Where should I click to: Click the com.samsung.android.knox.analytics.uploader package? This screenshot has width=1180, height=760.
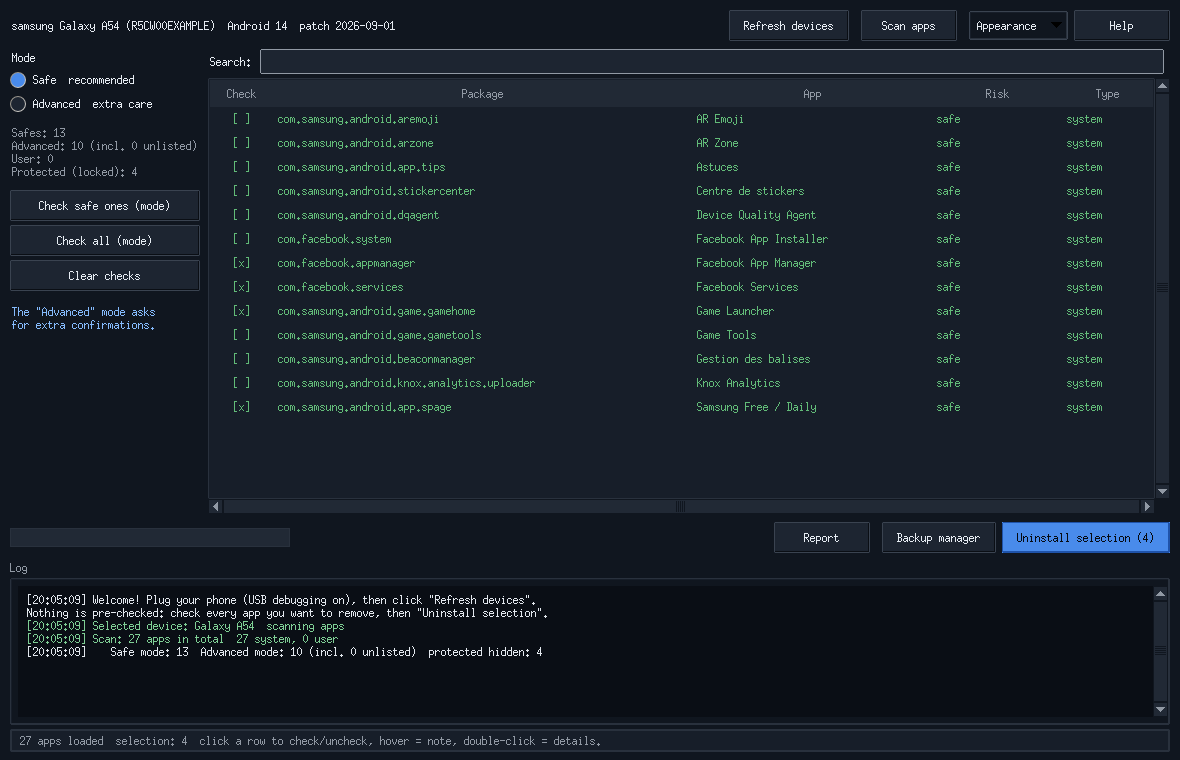(406, 383)
